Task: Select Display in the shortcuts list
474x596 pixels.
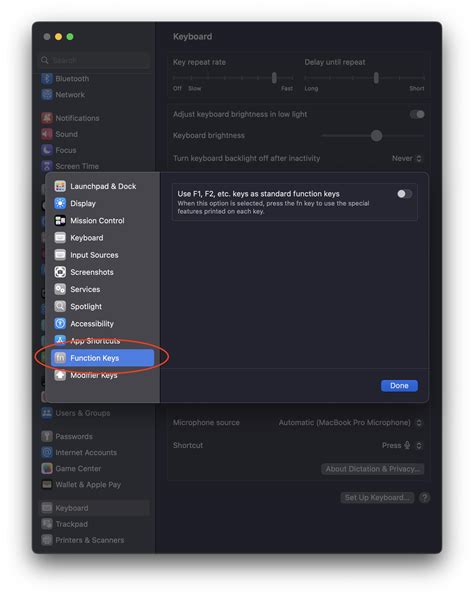Action: [x=103, y=203]
